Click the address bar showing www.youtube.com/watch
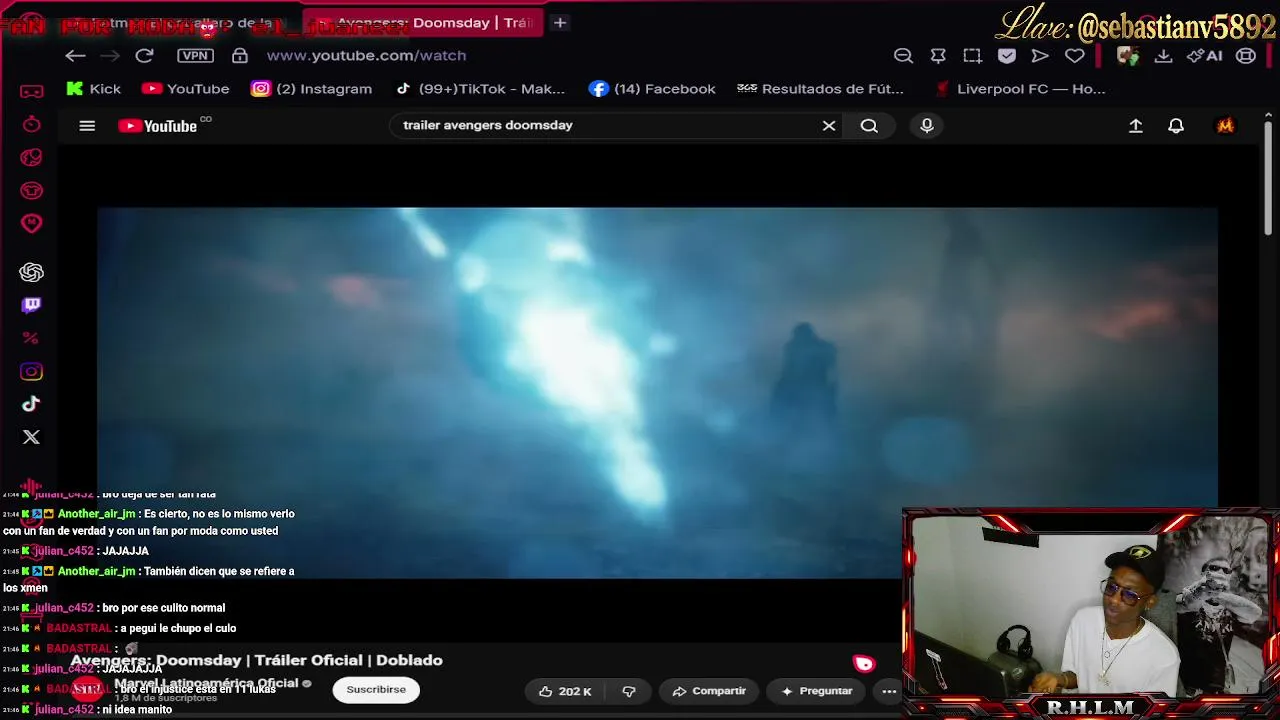The height and width of the screenshot is (720, 1280). pos(366,56)
